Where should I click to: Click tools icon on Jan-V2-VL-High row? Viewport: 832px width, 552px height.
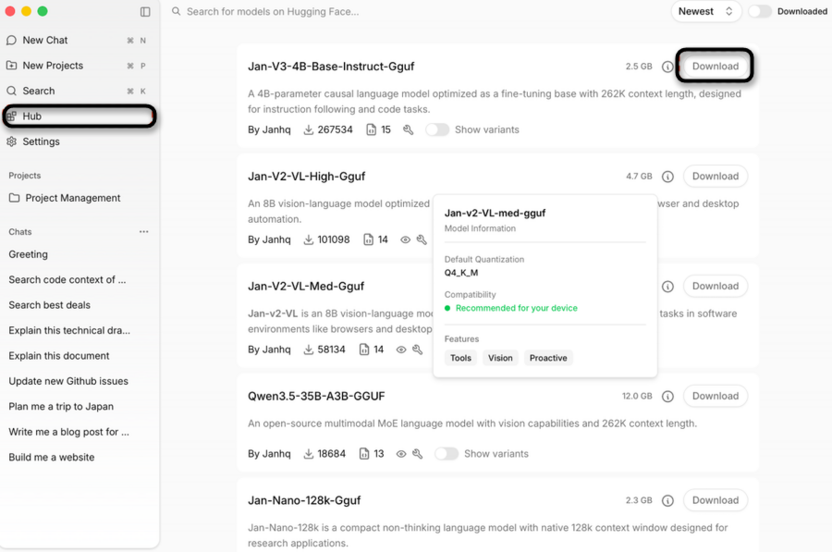tap(421, 239)
